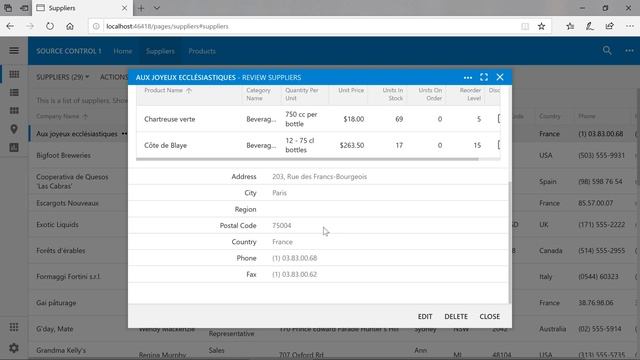Open a new browser tab

click(x=141, y=8)
